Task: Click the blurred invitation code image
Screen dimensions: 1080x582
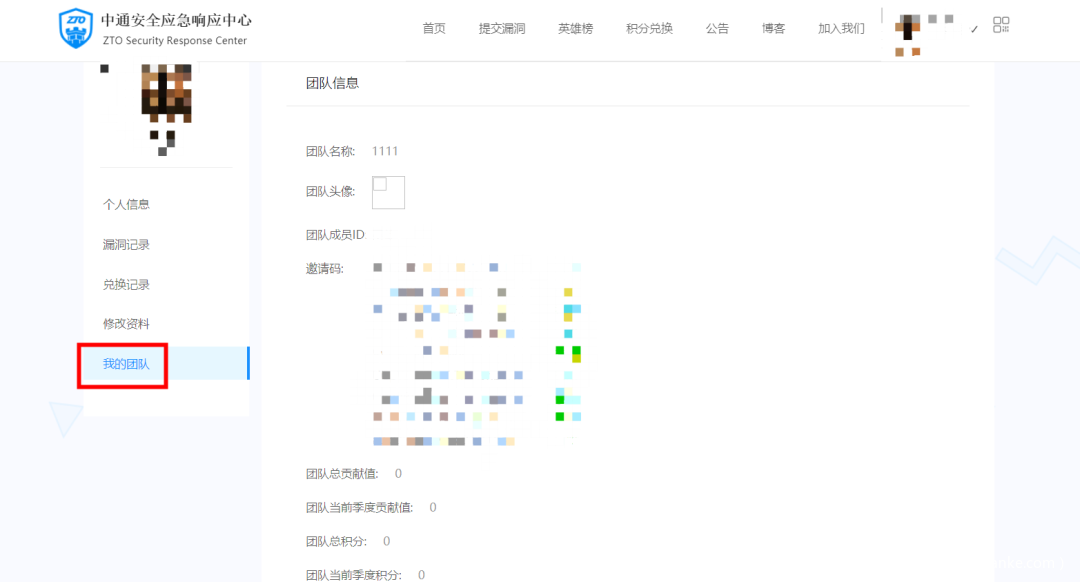Action: (477, 354)
